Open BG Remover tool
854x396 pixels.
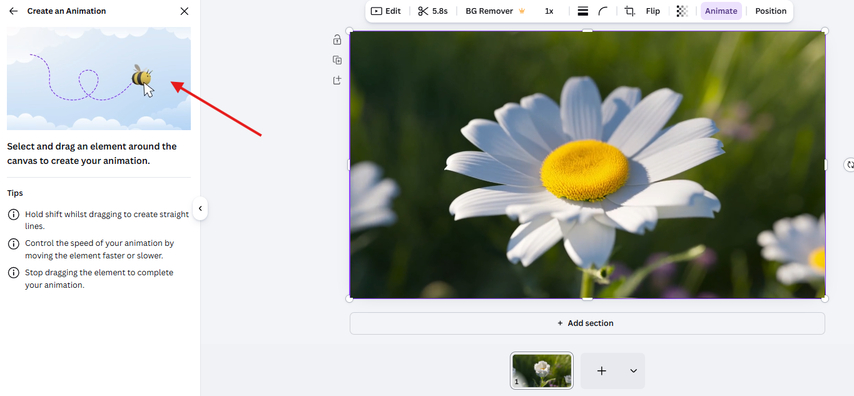point(495,11)
